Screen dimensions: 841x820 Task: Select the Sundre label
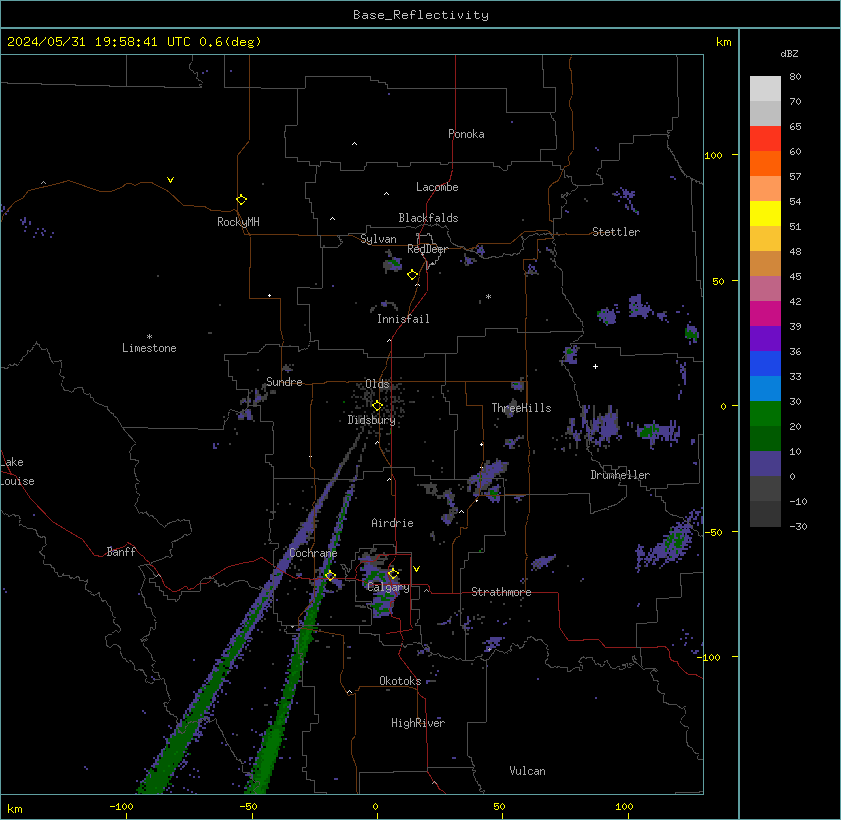(284, 382)
